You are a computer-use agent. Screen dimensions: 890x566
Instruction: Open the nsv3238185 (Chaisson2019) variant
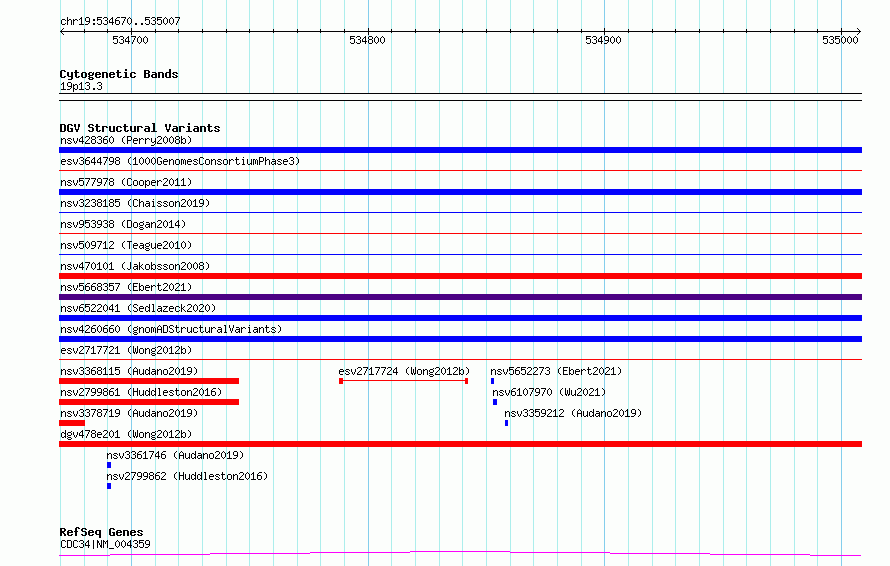tap(135, 203)
